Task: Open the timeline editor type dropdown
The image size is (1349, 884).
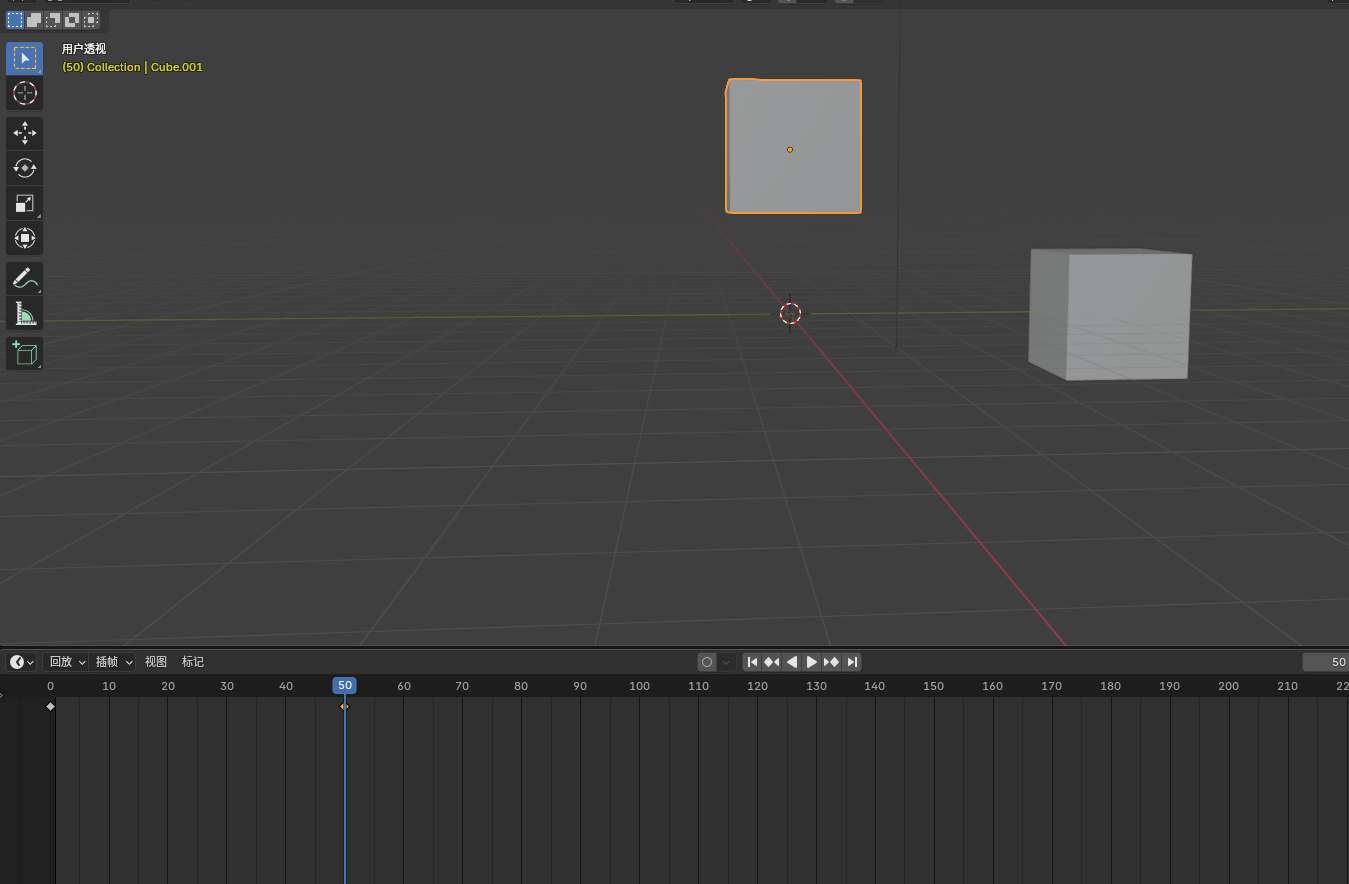Action: point(21,662)
